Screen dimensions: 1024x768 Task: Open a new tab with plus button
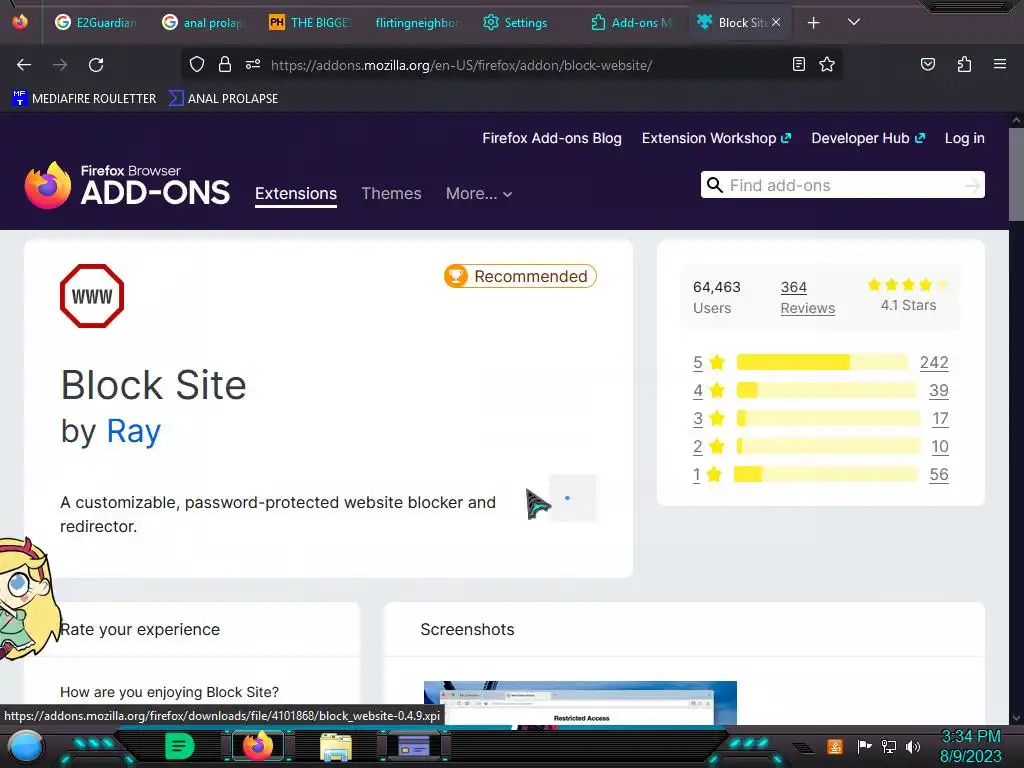click(x=813, y=23)
